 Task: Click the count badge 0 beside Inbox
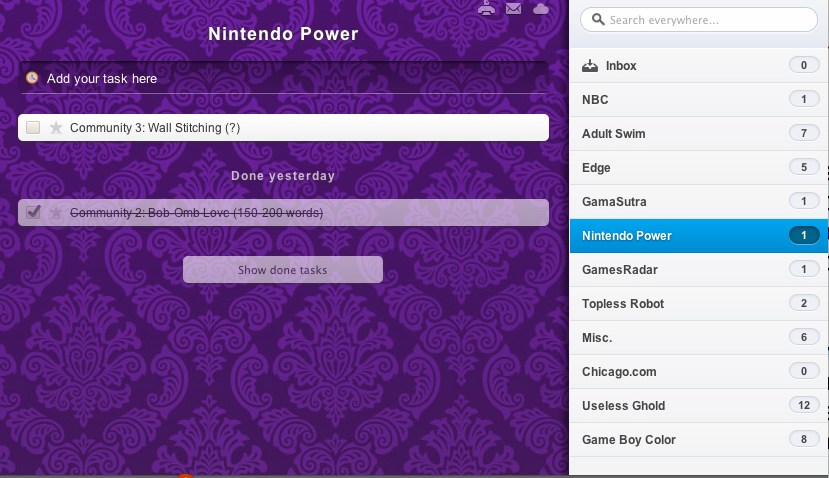[x=804, y=65]
